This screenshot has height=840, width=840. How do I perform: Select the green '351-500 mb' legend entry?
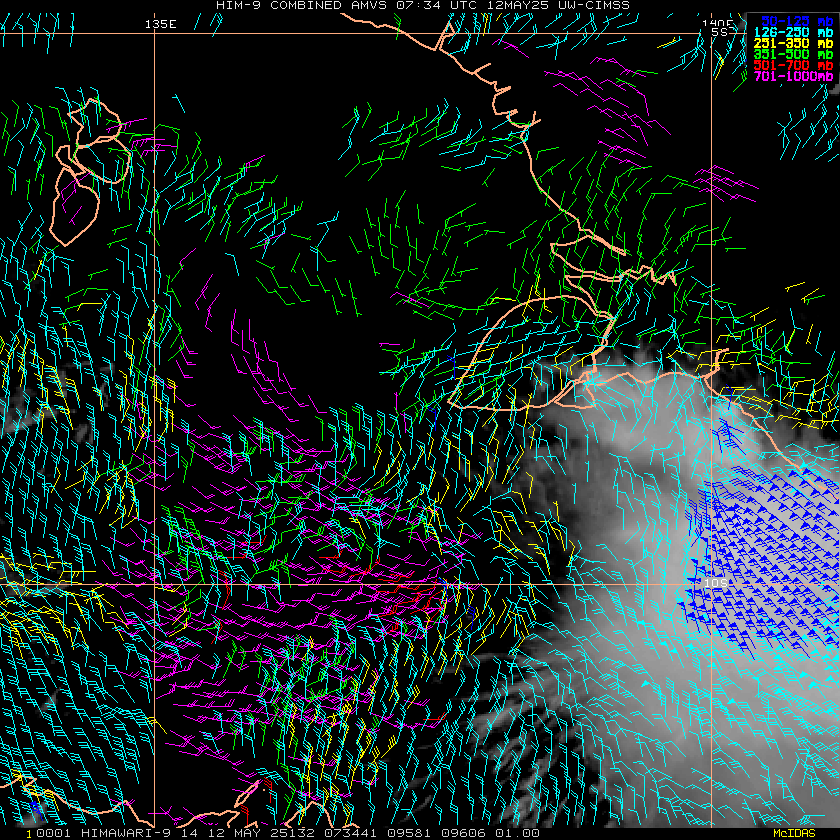click(x=793, y=54)
